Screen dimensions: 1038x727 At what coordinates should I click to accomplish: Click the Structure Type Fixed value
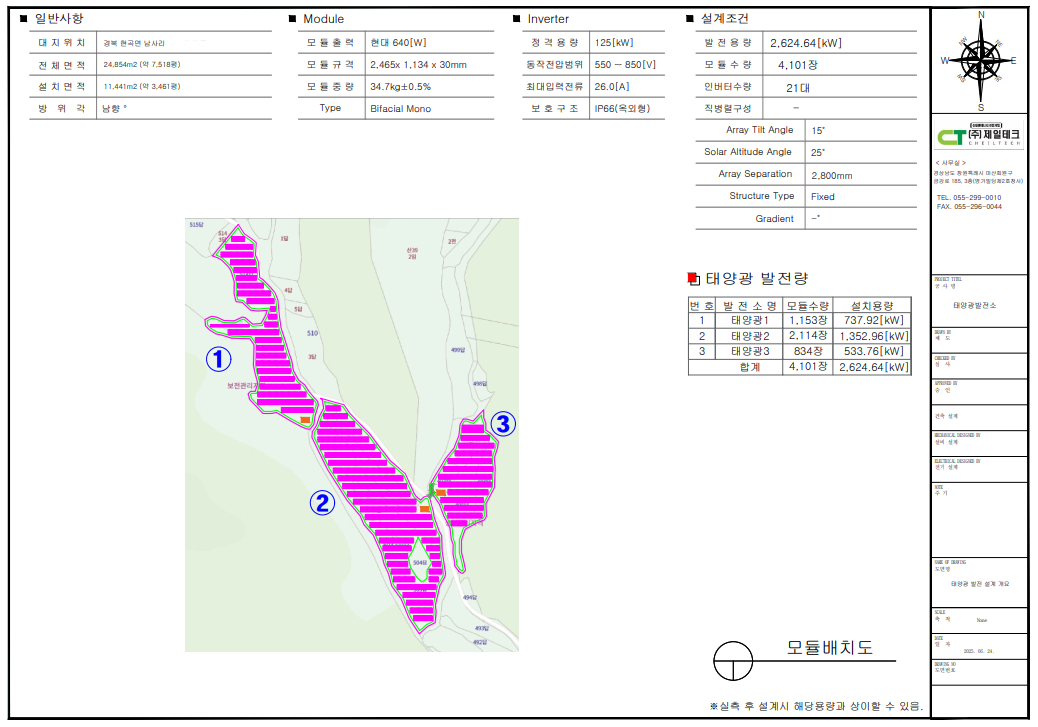(823, 197)
